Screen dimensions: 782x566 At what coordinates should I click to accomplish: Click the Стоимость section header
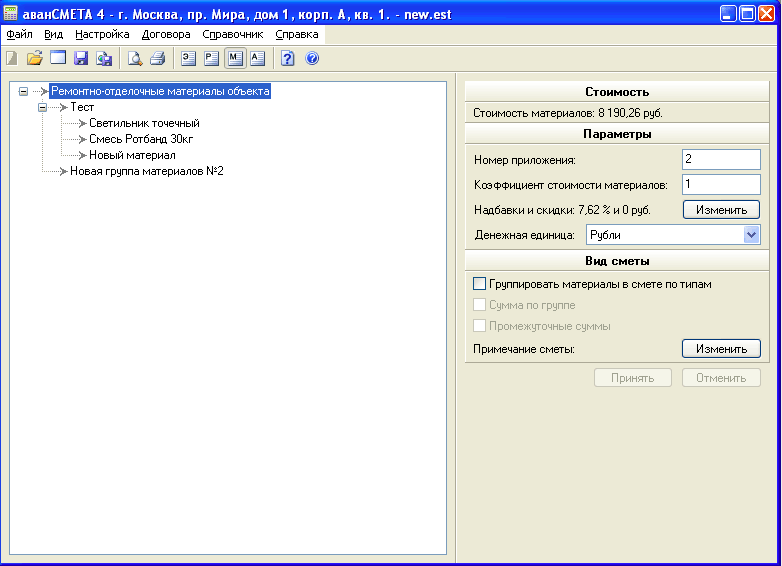[x=617, y=92]
